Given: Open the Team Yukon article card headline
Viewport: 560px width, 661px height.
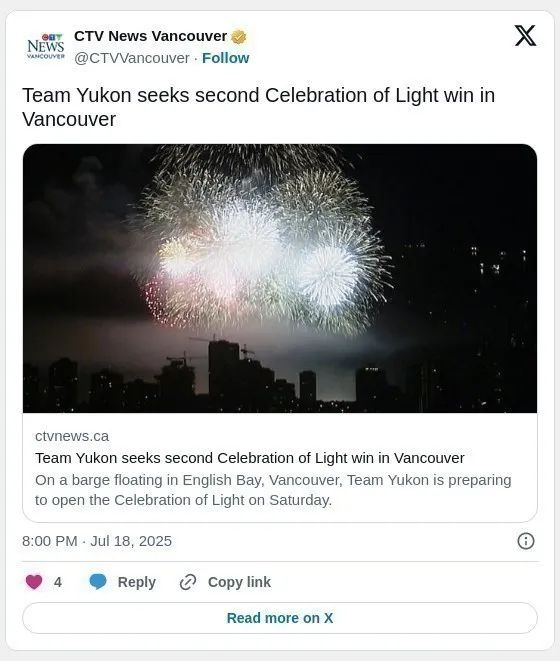Looking at the screenshot, I should [x=250, y=458].
